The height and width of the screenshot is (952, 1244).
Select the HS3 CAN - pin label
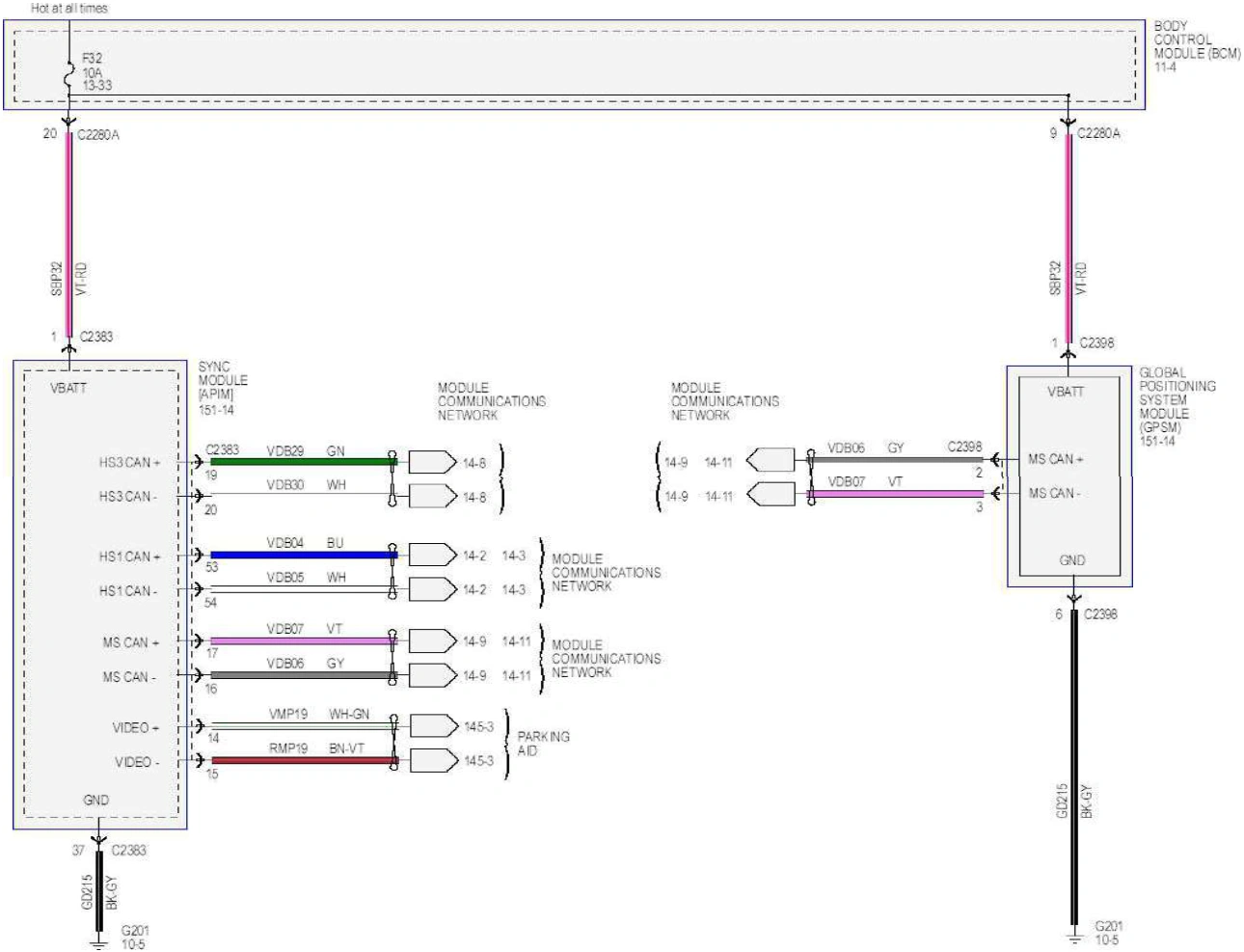click(x=127, y=496)
